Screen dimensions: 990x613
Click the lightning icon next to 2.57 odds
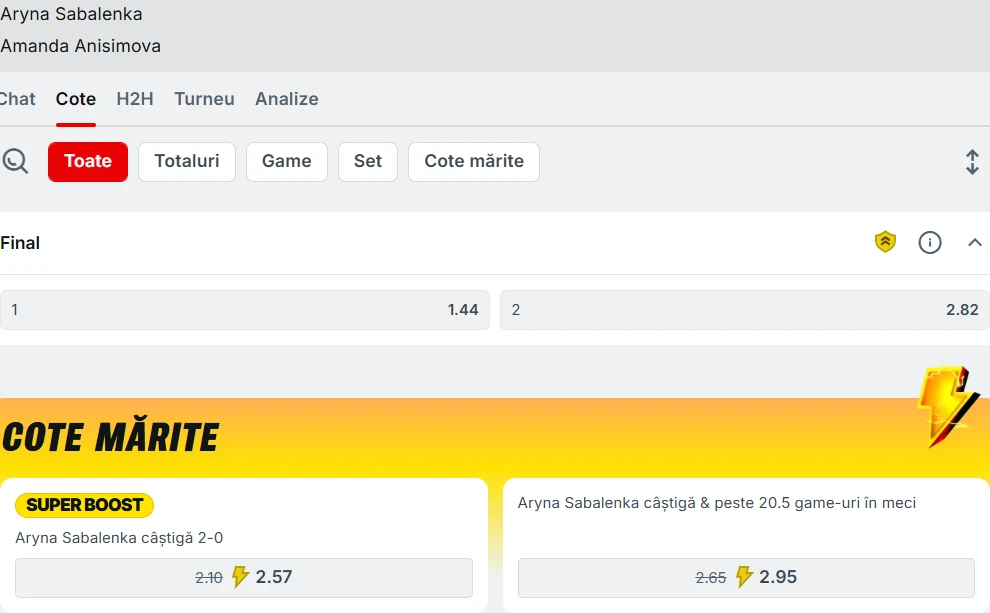(240, 577)
